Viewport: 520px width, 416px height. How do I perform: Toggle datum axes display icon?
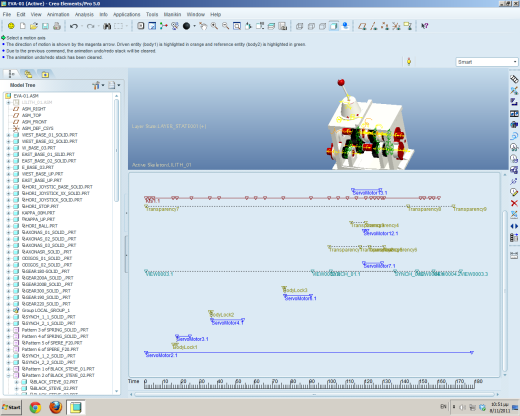374,26
